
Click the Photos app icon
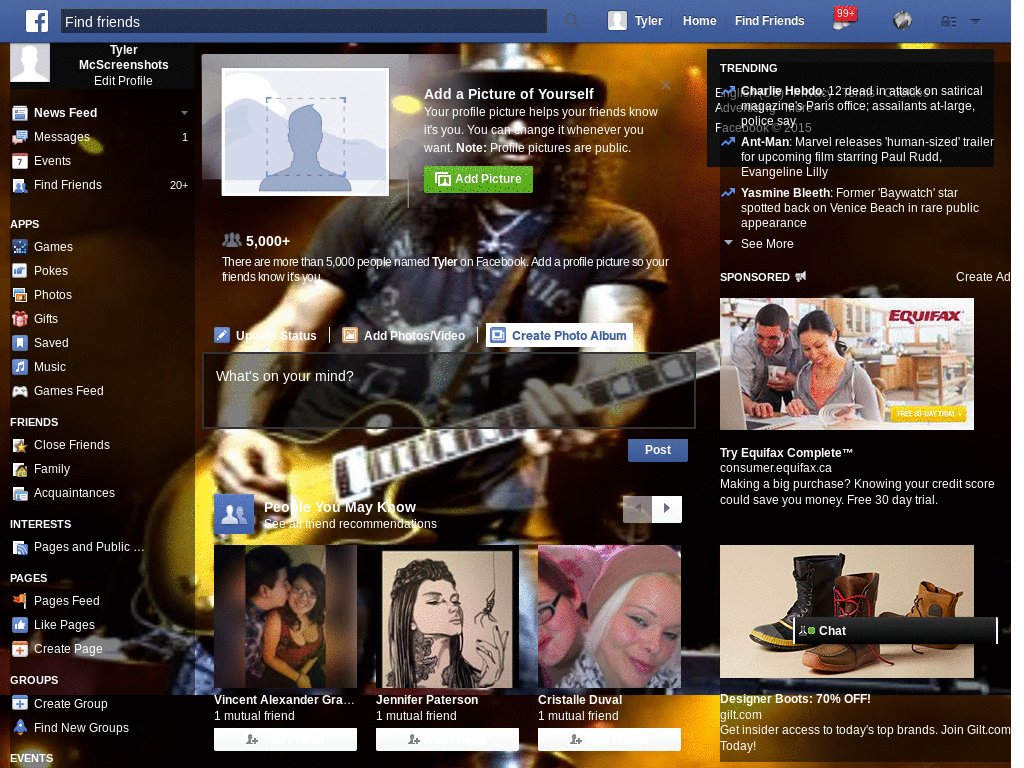tap(20, 295)
